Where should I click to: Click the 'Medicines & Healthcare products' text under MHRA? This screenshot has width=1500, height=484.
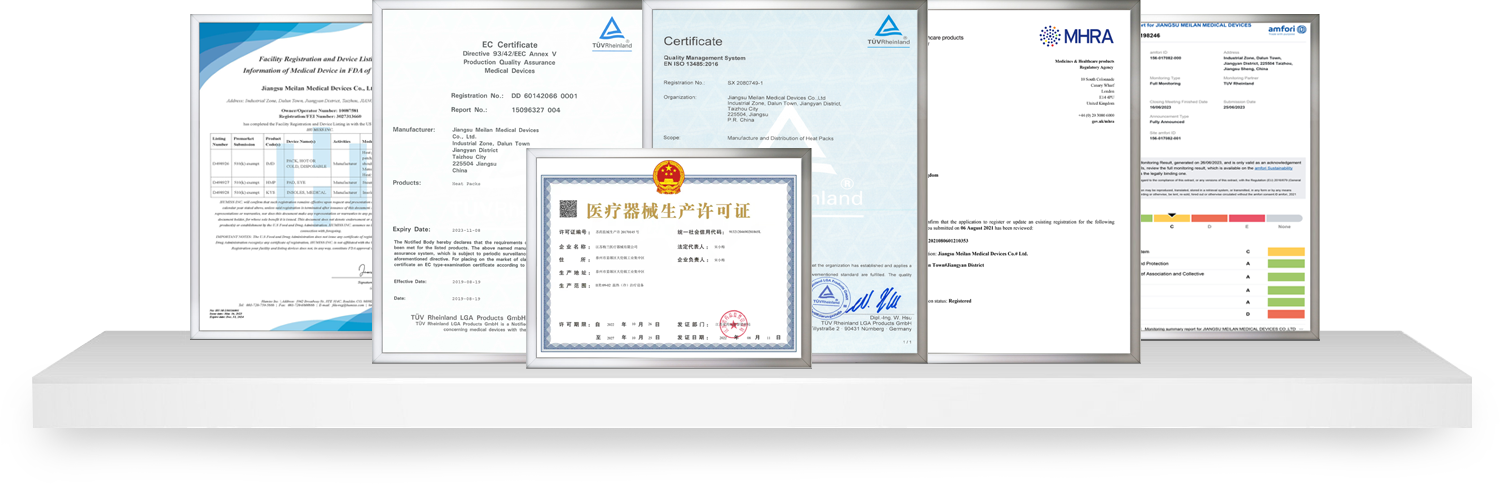[x=1085, y=61]
